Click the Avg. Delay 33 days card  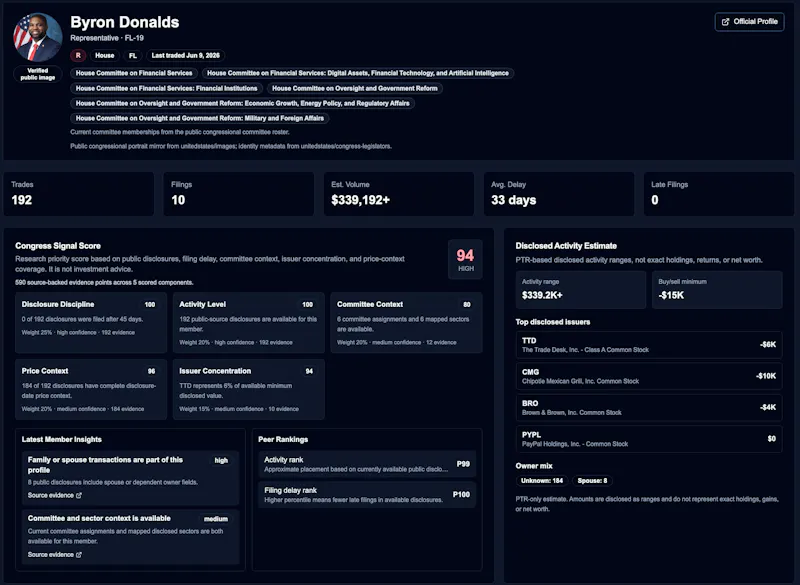click(x=559, y=194)
